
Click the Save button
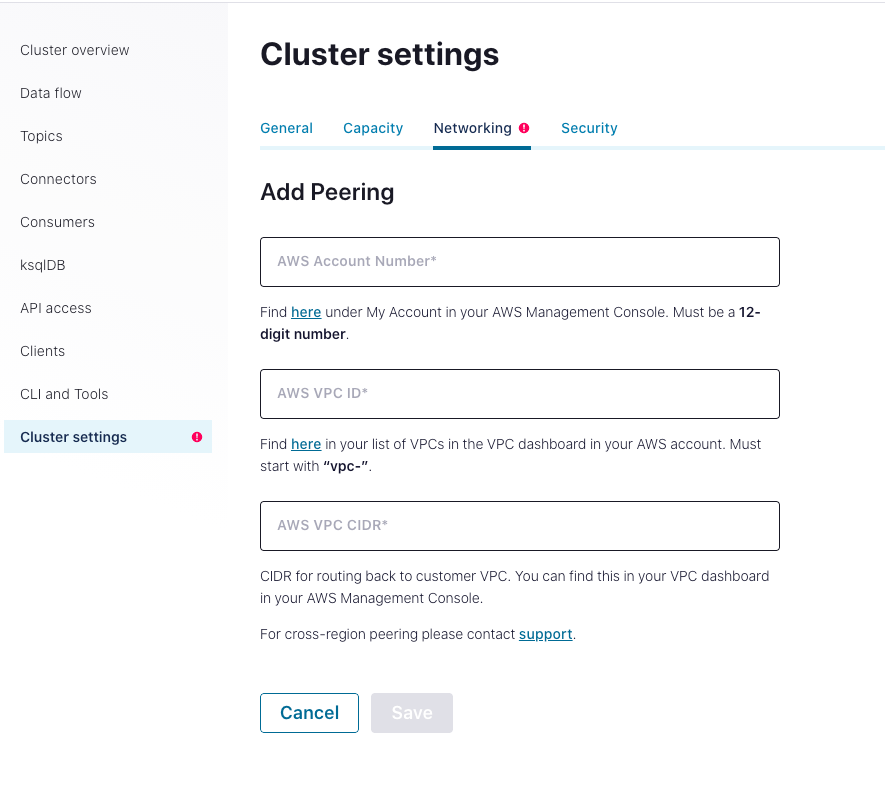point(411,713)
